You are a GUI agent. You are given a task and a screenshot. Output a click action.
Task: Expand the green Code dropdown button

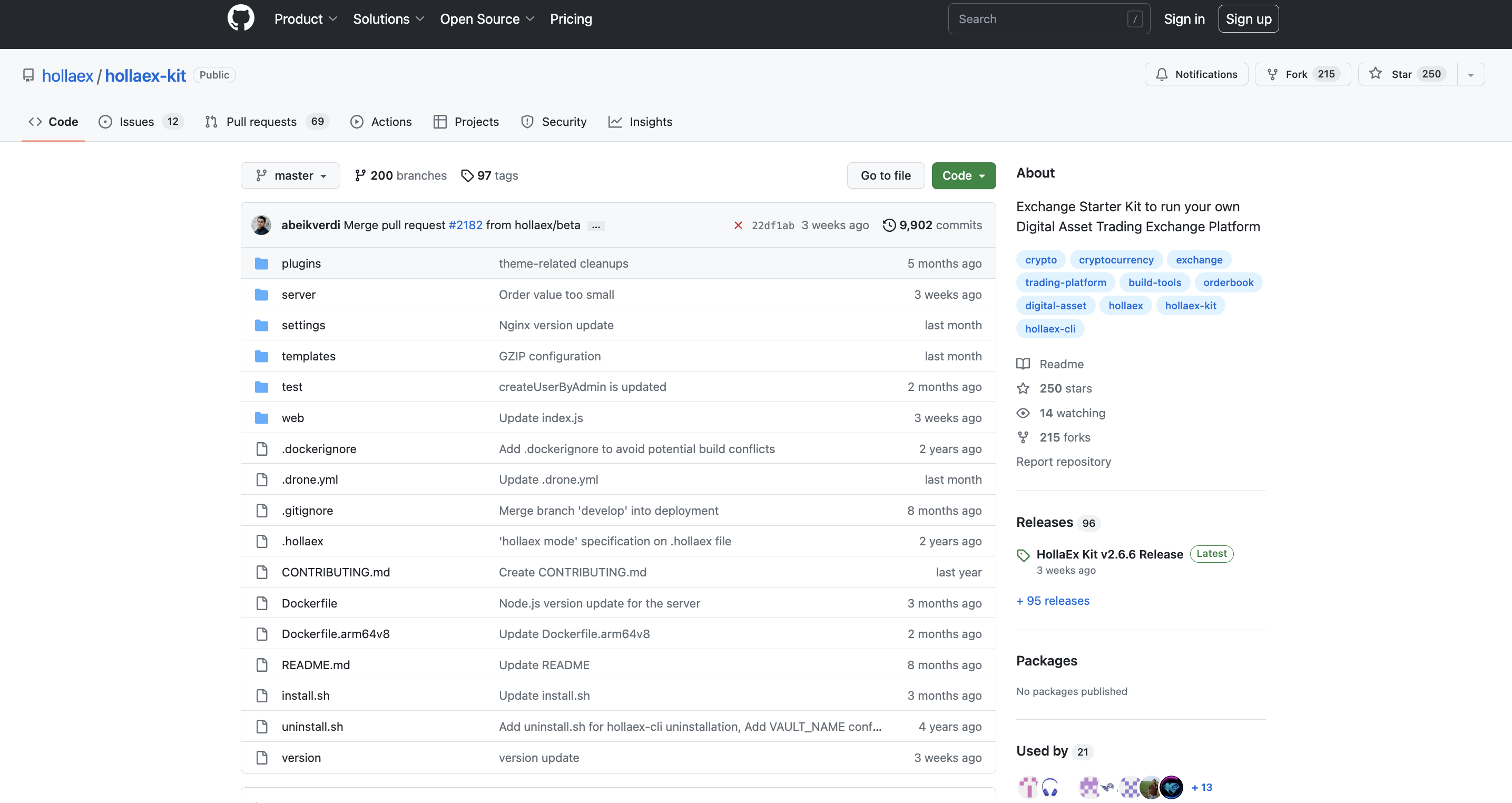(963, 175)
